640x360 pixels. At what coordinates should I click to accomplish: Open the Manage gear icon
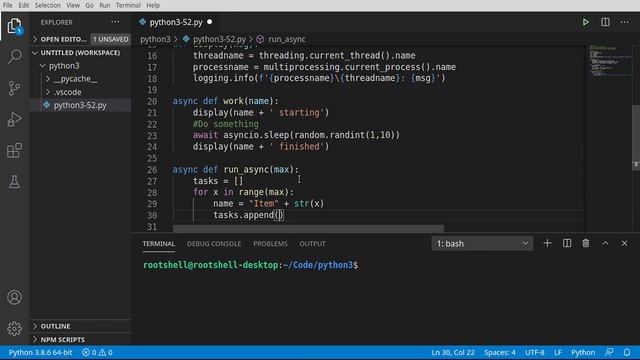[14, 328]
